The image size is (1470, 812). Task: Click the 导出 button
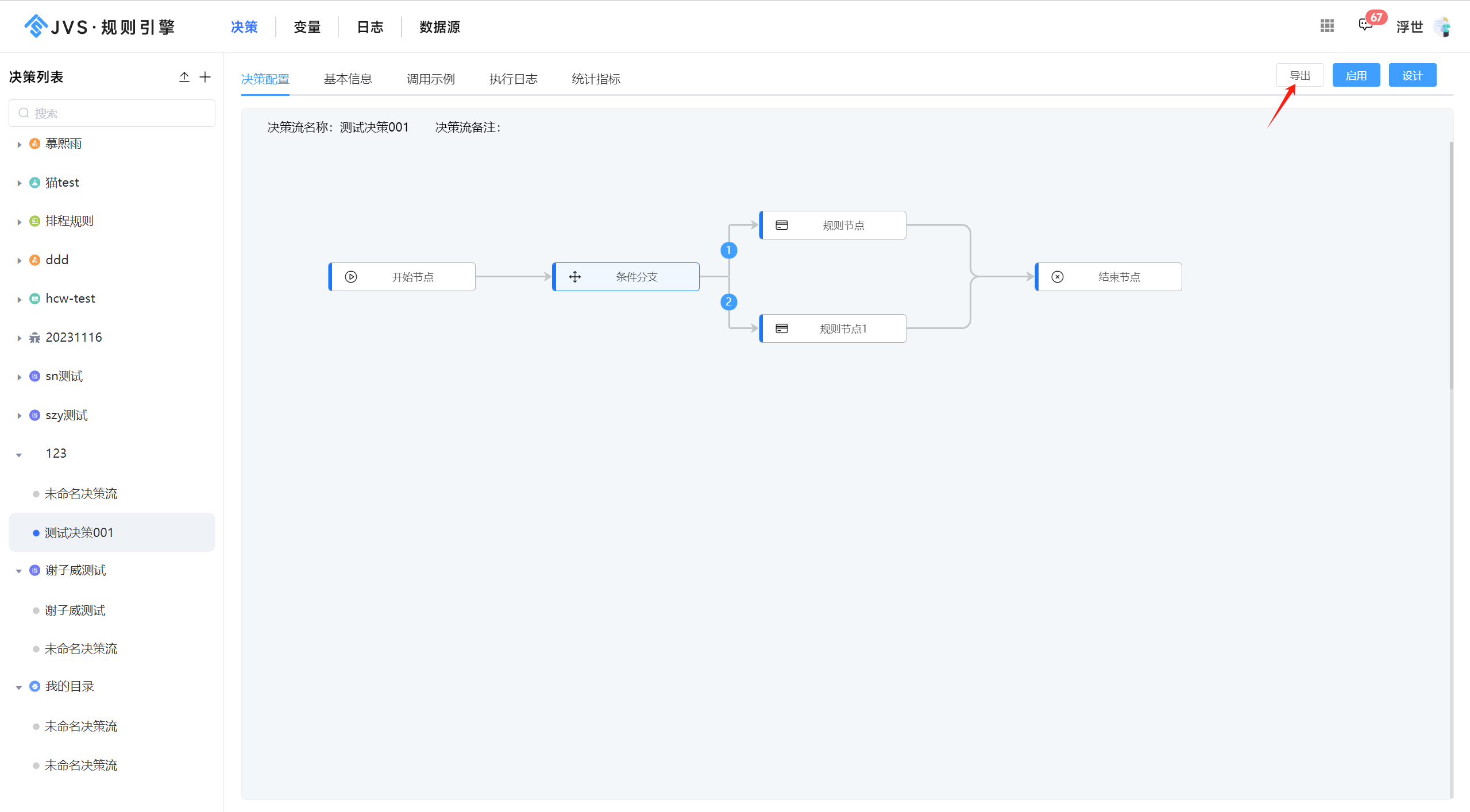[1300, 76]
